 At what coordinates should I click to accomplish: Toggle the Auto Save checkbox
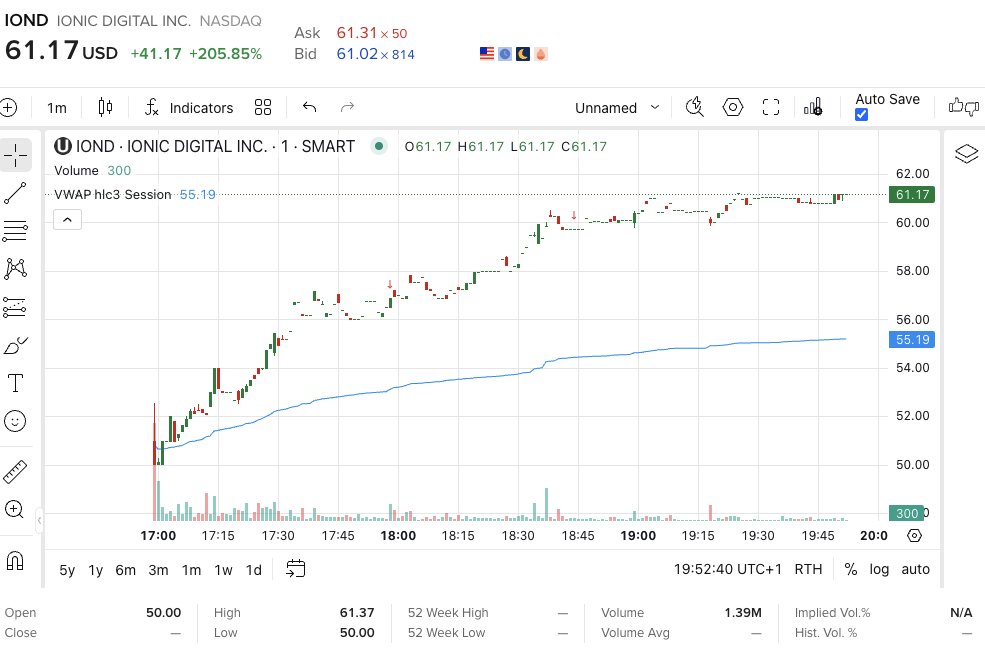(861, 114)
